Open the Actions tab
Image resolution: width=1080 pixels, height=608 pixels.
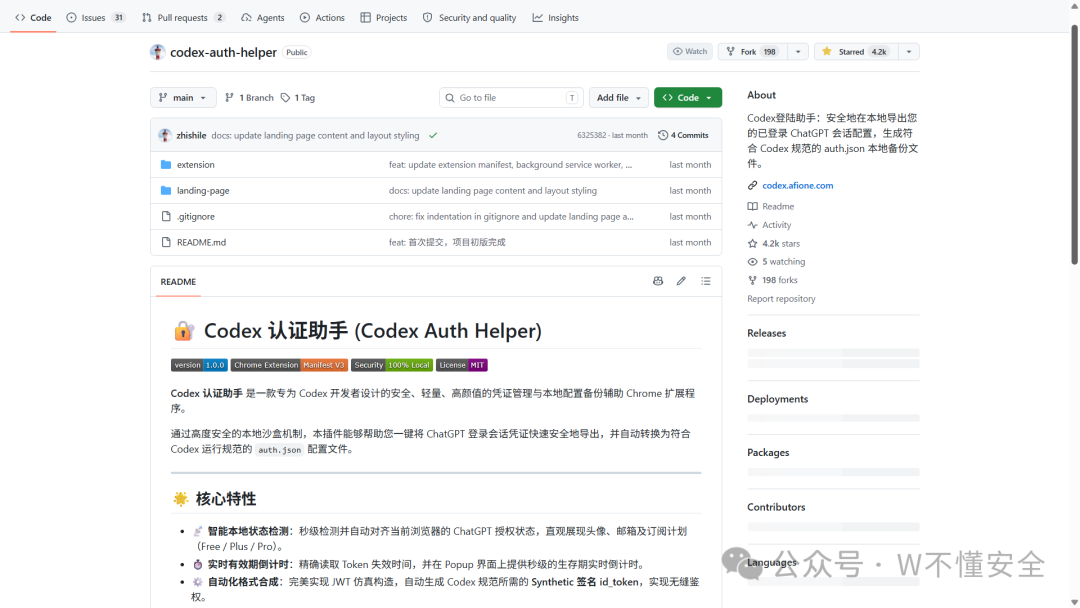[x=322, y=17]
